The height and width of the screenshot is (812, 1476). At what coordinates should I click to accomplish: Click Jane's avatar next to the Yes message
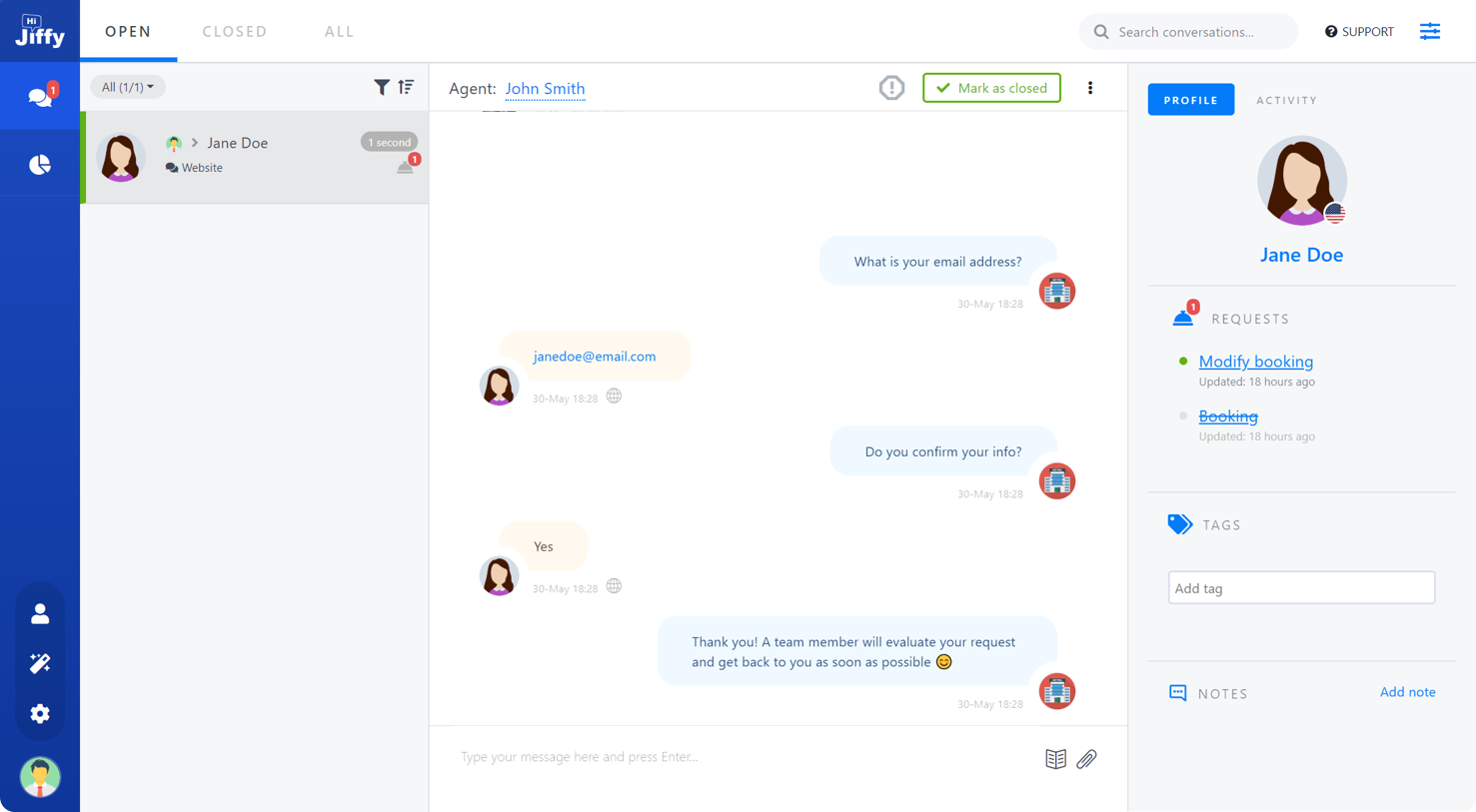(x=499, y=576)
